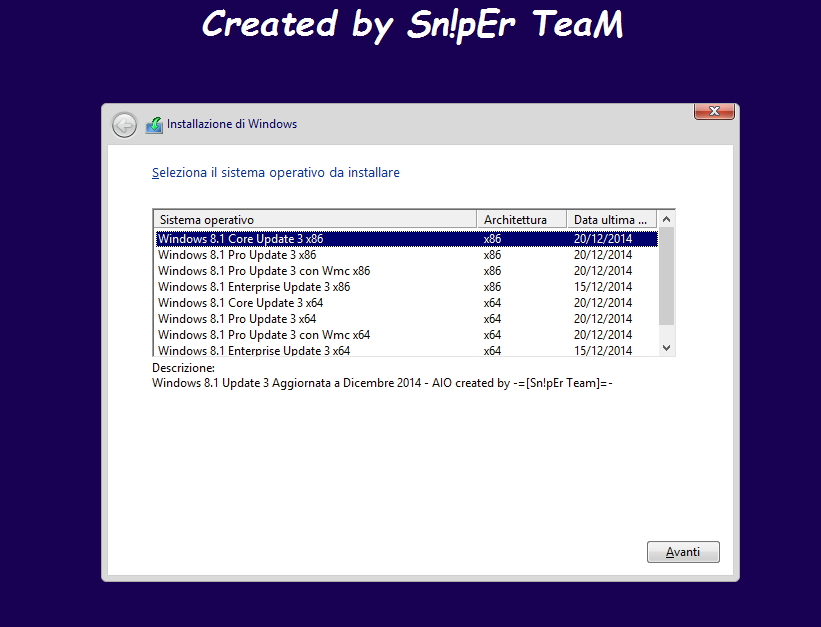Click the list scrollbar up arrow
The image size is (821, 627).
[667, 219]
